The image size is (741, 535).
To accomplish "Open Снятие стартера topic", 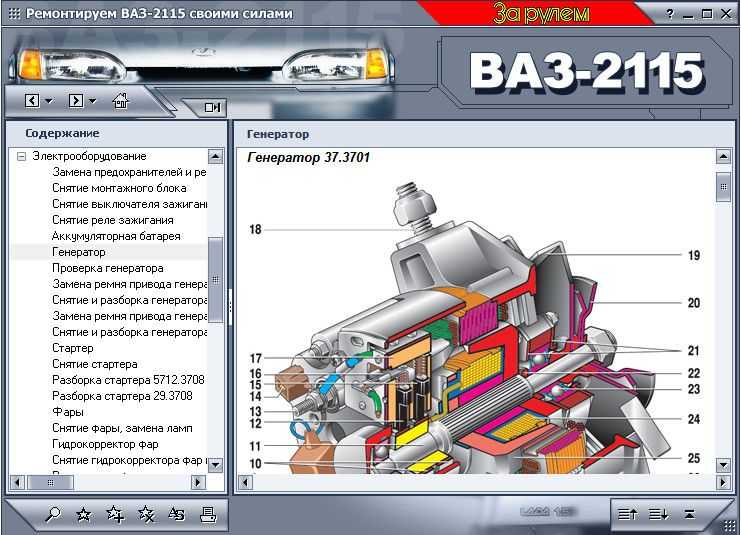I will pyautogui.click(x=95, y=364).
